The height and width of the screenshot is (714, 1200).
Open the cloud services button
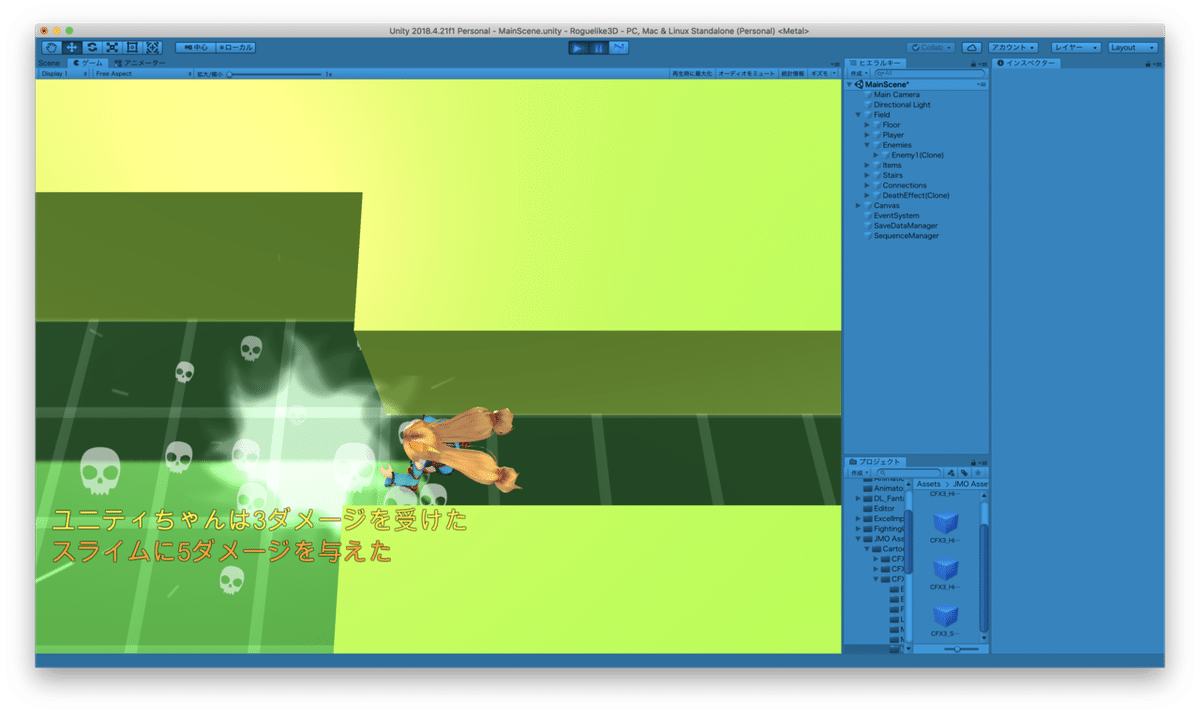[x=970, y=47]
